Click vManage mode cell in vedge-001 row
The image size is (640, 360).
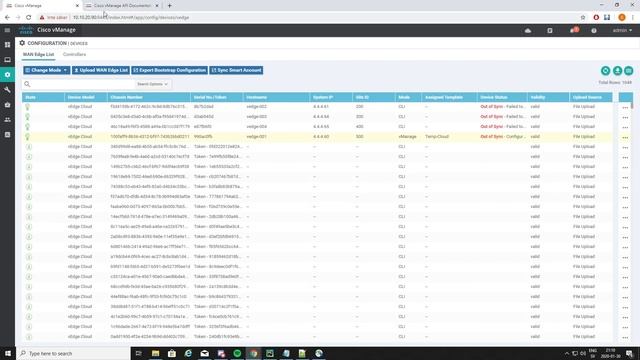click(x=407, y=137)
